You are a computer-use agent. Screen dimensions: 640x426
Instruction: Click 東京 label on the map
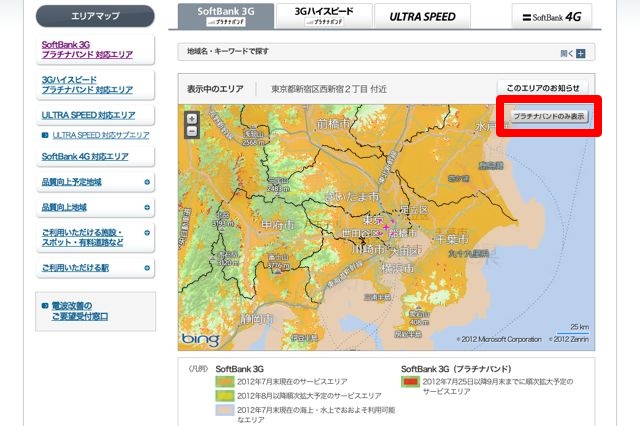click(373, 220)
